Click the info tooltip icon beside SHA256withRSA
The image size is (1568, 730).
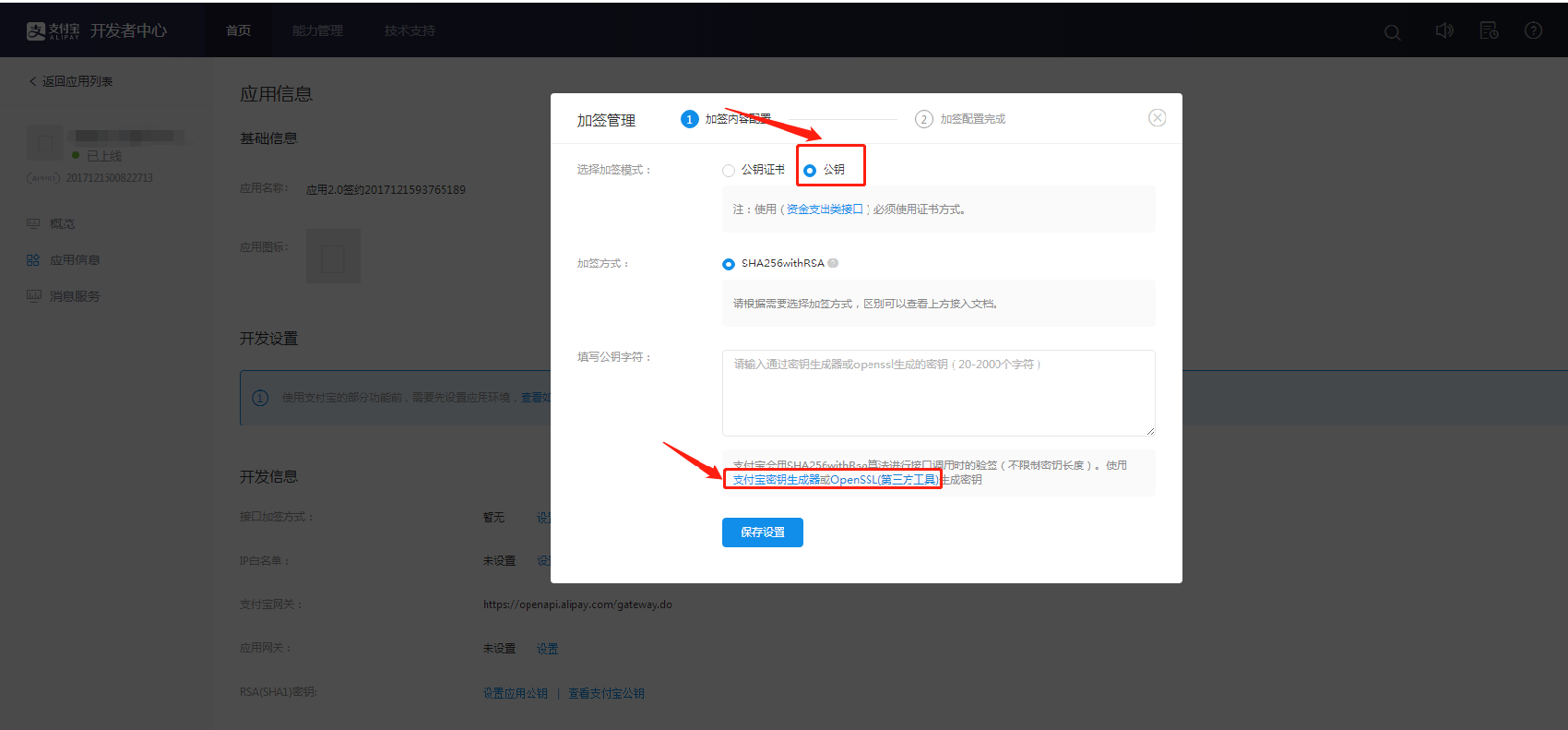(x=833, y=263)
